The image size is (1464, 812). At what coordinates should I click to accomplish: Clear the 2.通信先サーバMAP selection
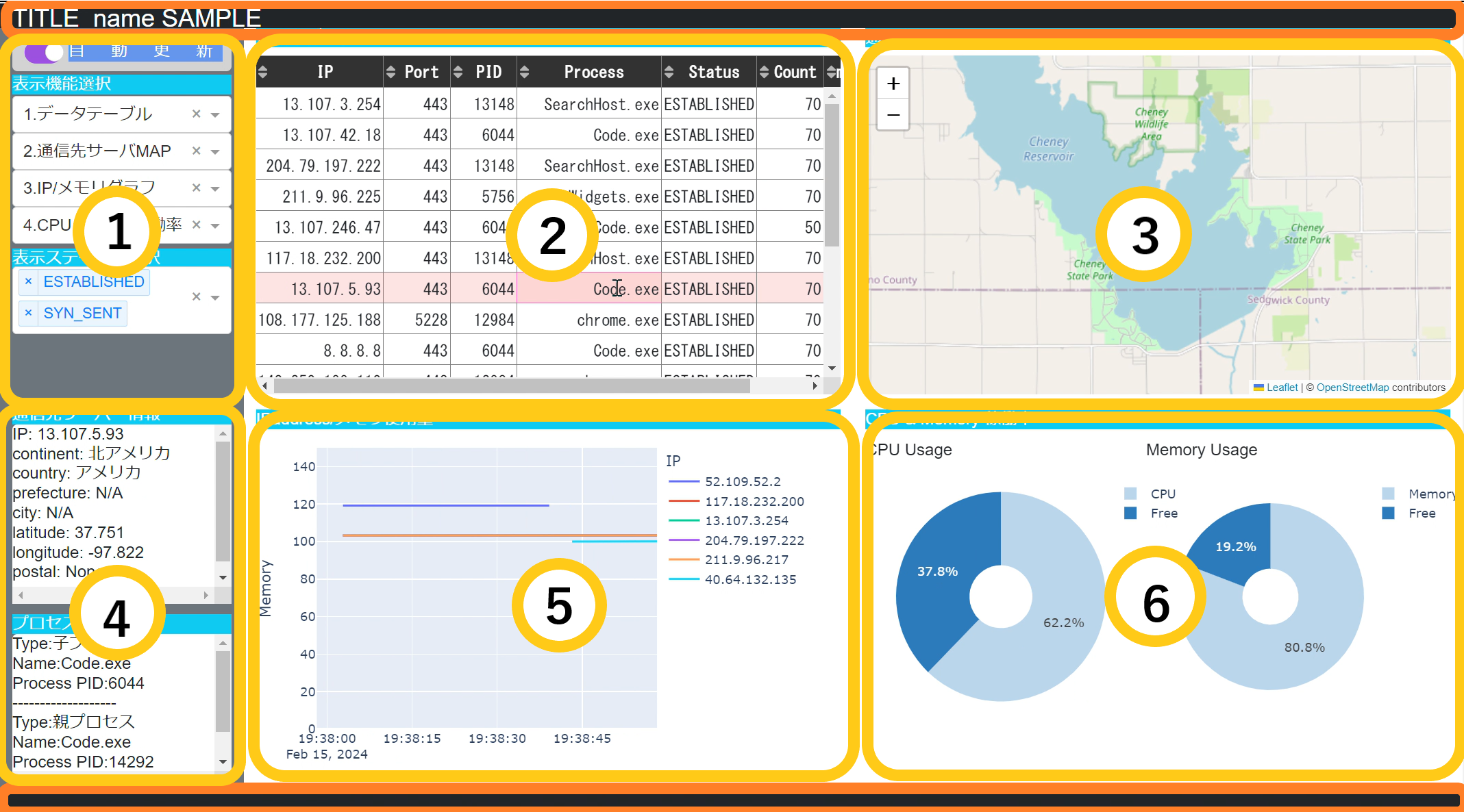196,151
